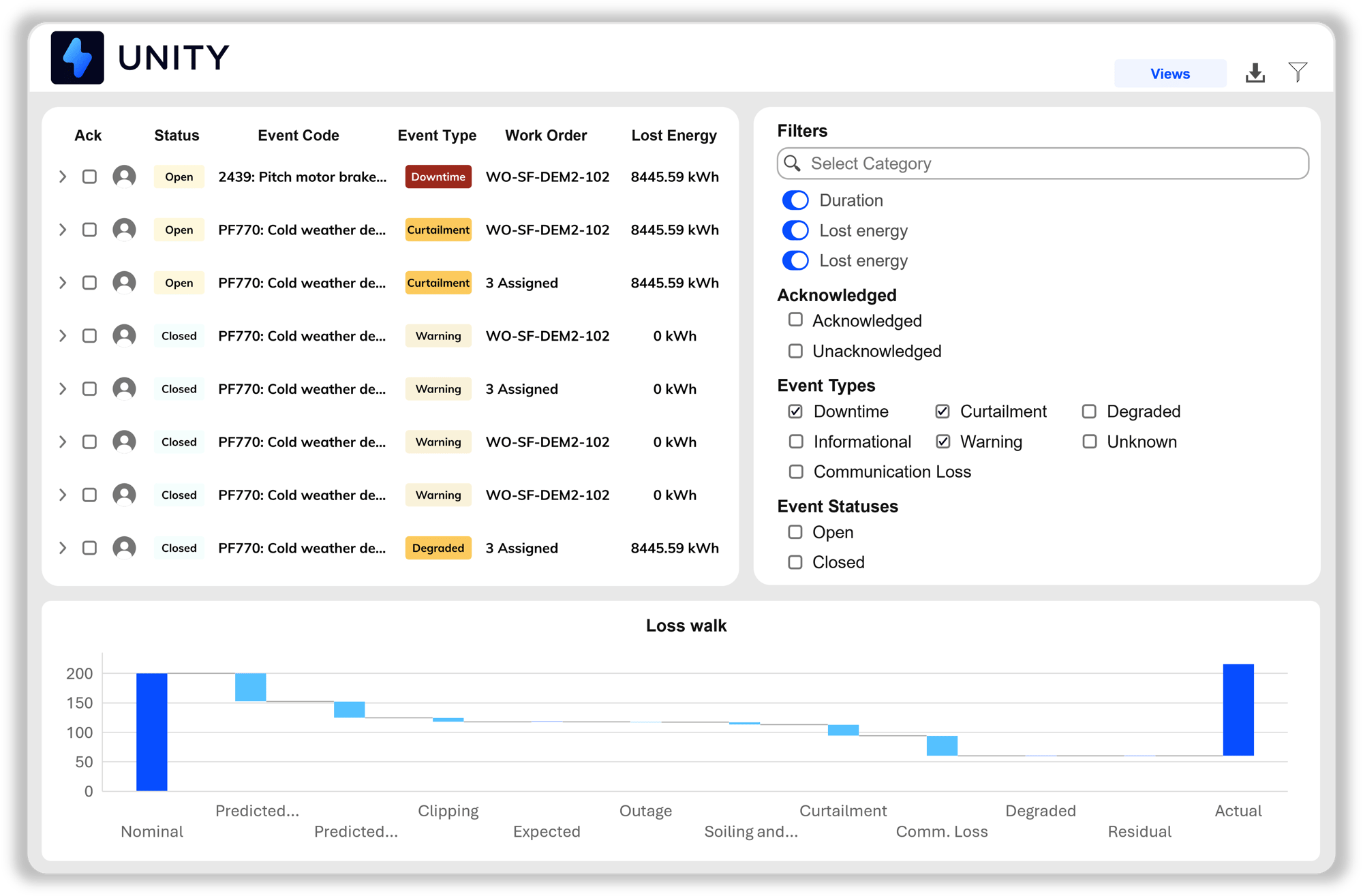Enable the Communication Loss checkbox
Image resolution: width=1363 pixels, height=896 pixels.
click(795, 472)
